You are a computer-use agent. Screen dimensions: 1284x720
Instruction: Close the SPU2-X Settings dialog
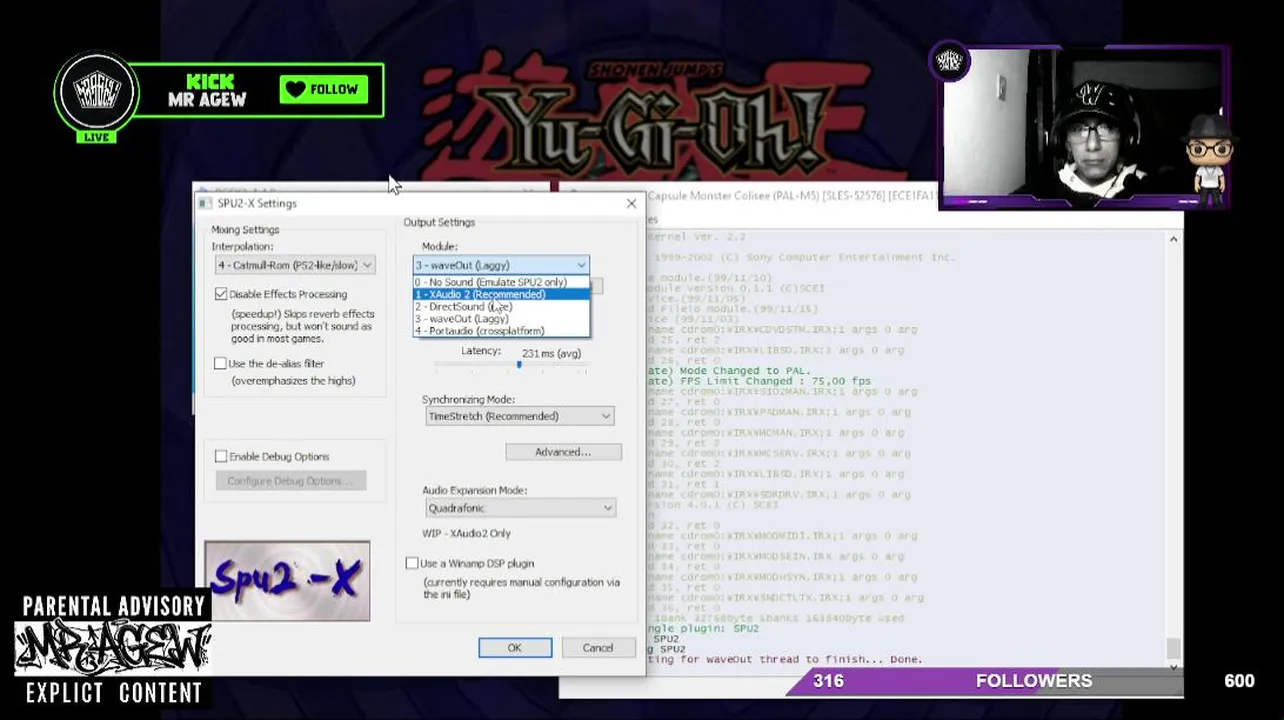click(x=631, y=203)
